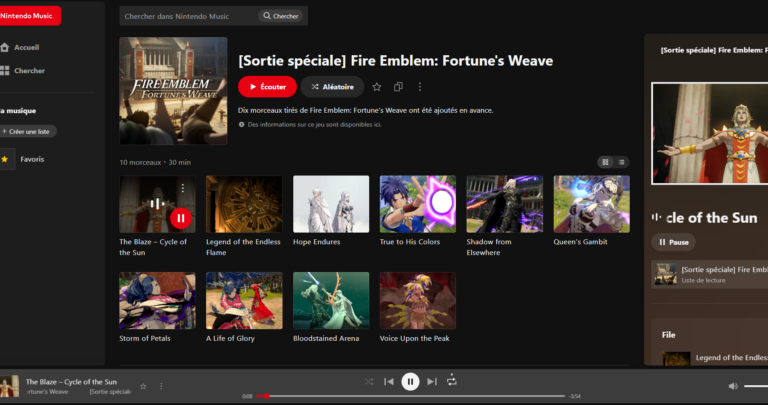Switch to list view layout
768x405 pixels.
click(x=622, y=162)
